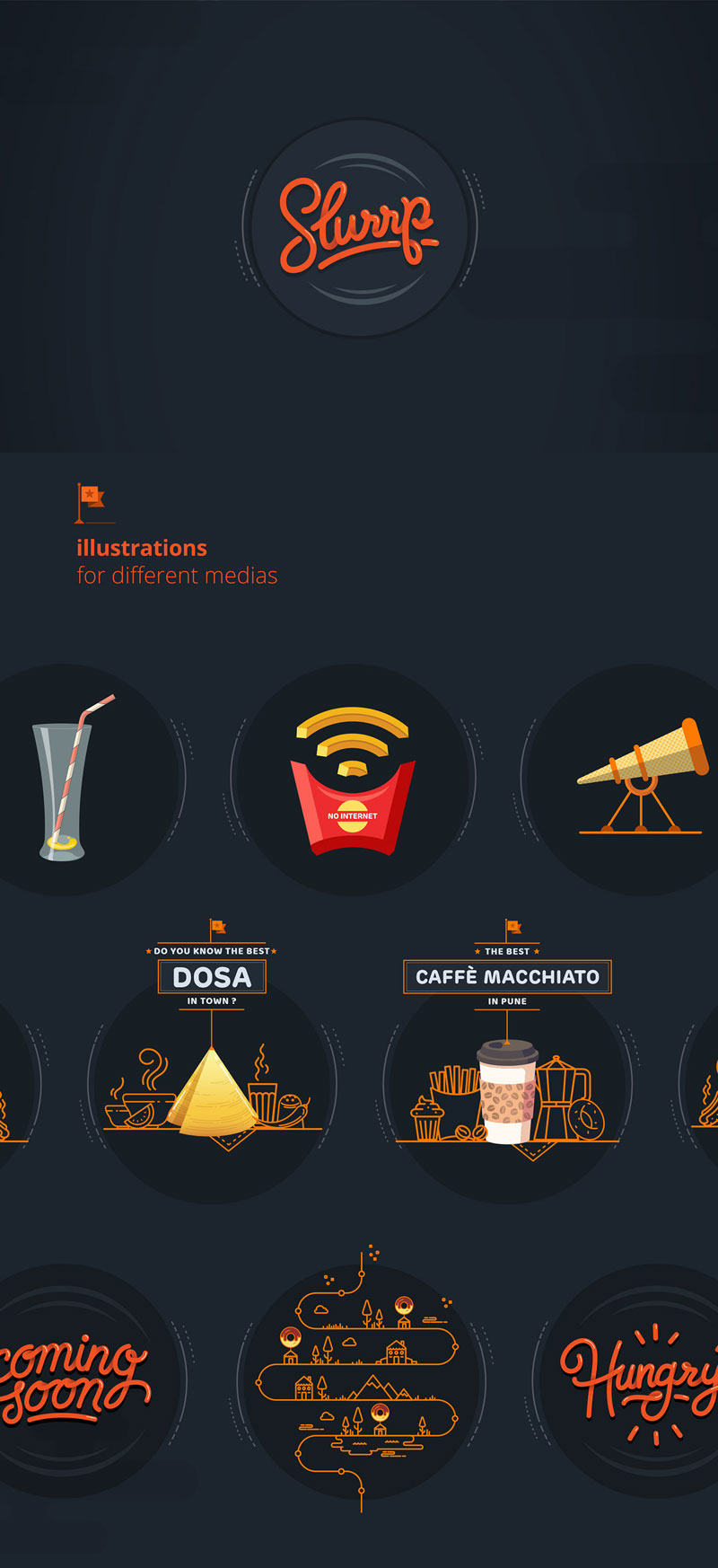Select the golden dosa cone illustration
The width and height of the screenshot is (718, 1568).
pos(214,1091)
